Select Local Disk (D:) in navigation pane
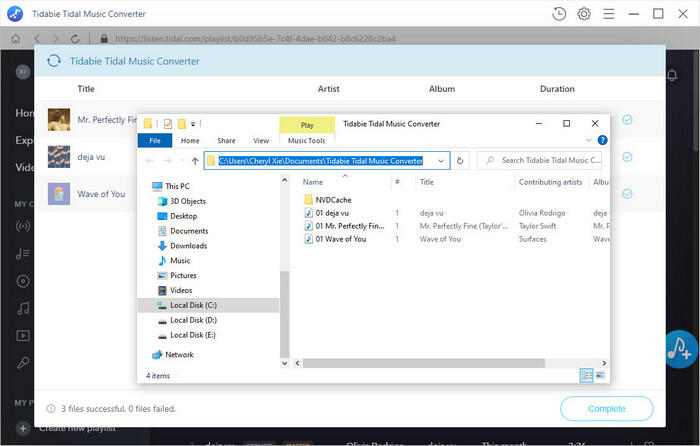 pos(193,320)
